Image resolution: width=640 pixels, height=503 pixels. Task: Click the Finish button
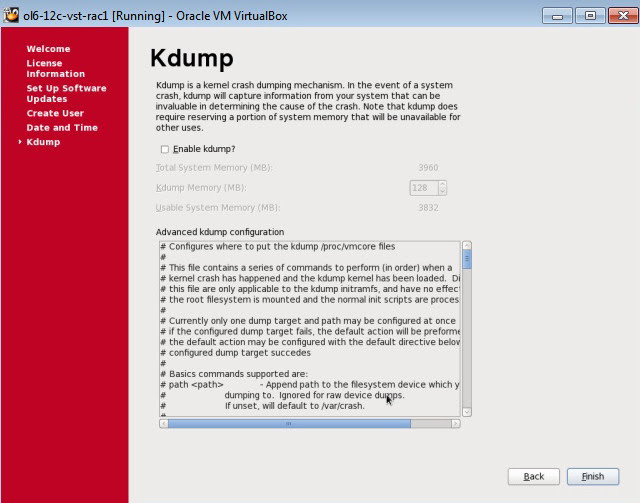(593, 476)
